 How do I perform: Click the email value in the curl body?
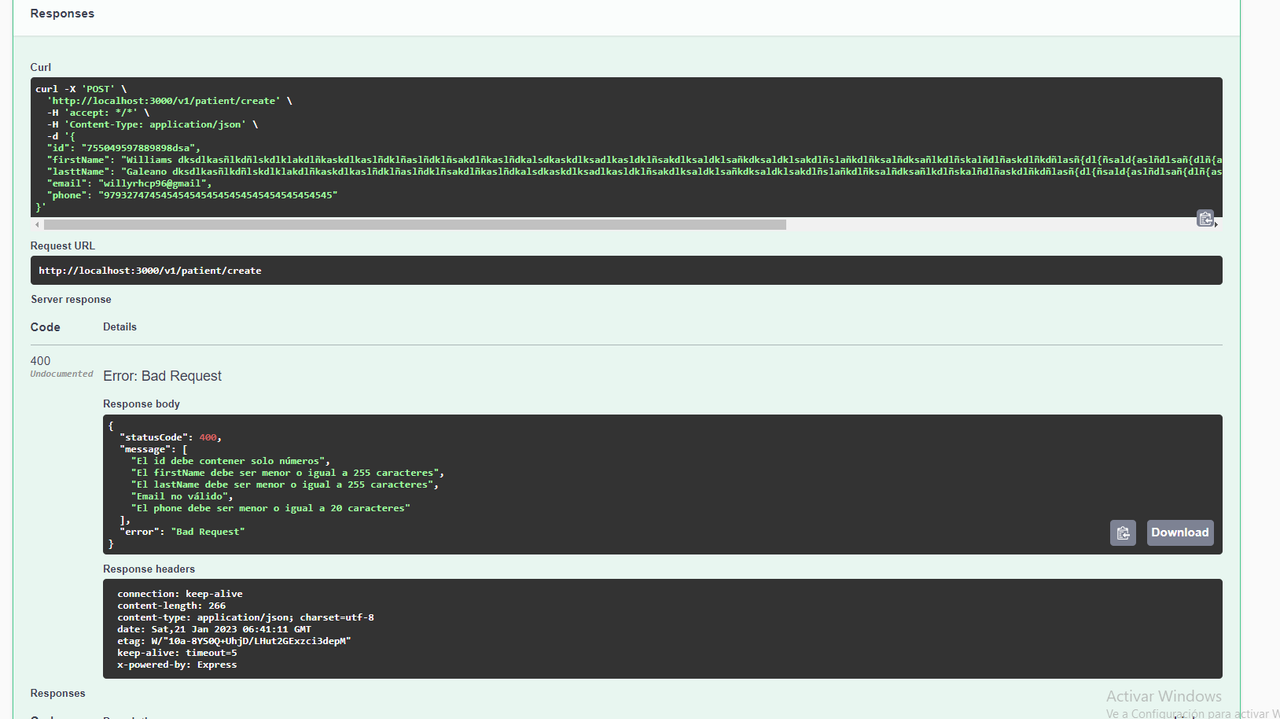[156, 184]
